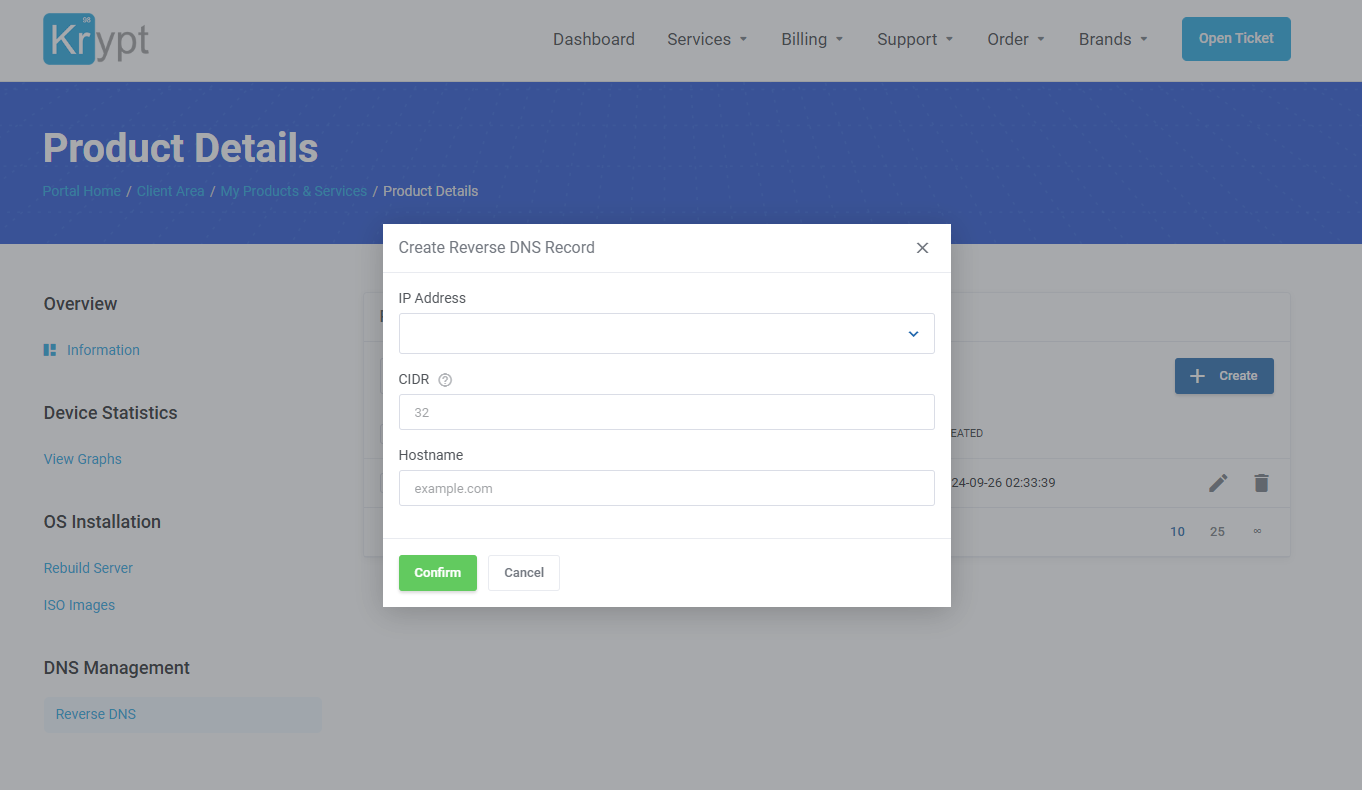The height and width of the screenshot is (790, 1362).
Task: Click the Cancel button
Action: tap(523, 573)
